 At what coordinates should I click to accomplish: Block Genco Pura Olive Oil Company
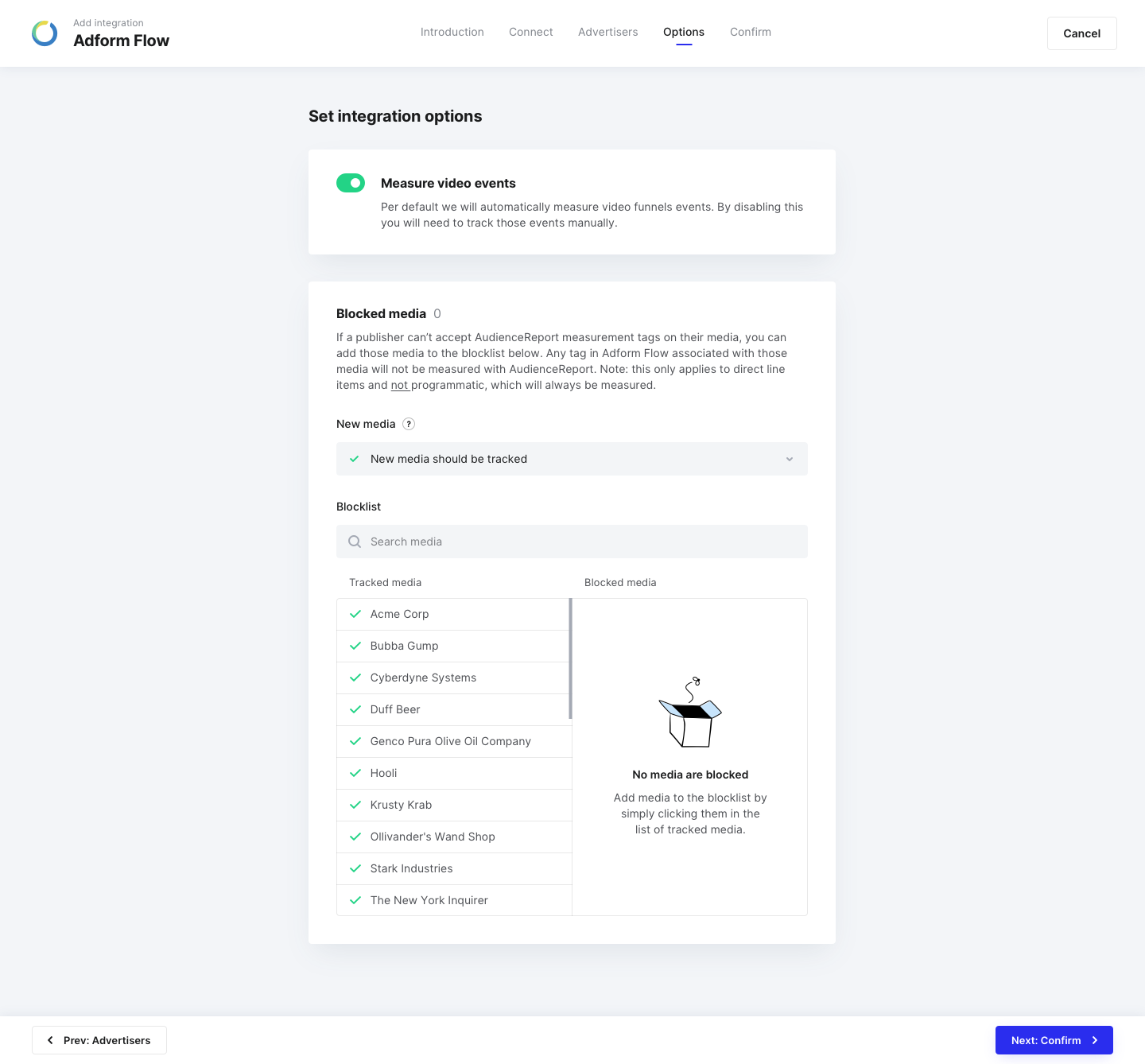[453, 741]
